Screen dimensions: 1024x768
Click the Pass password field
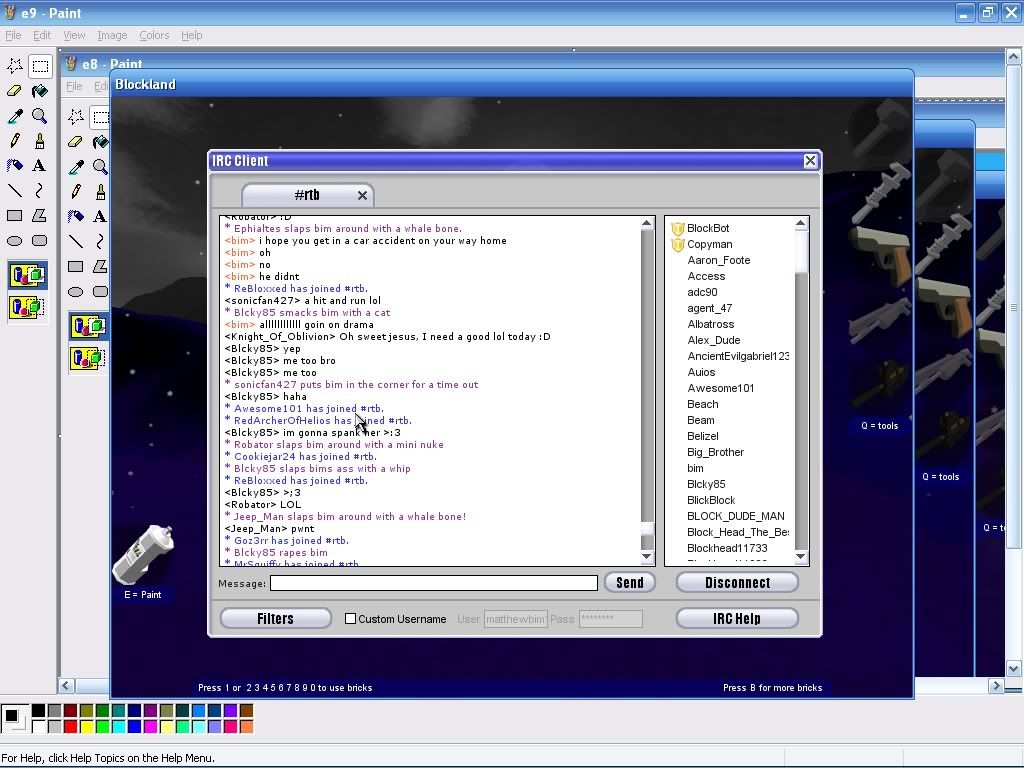611,619
